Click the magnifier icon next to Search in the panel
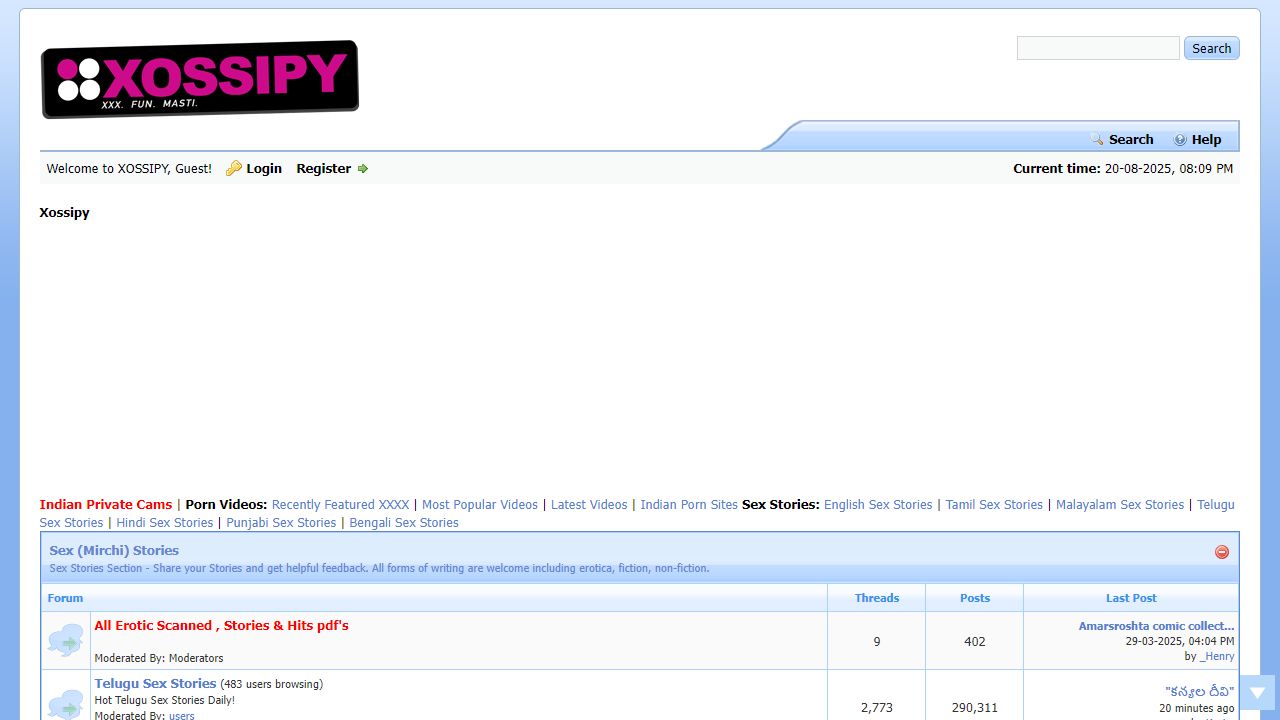This screenshot has height=720, width=1280. tap(1097, 139)
